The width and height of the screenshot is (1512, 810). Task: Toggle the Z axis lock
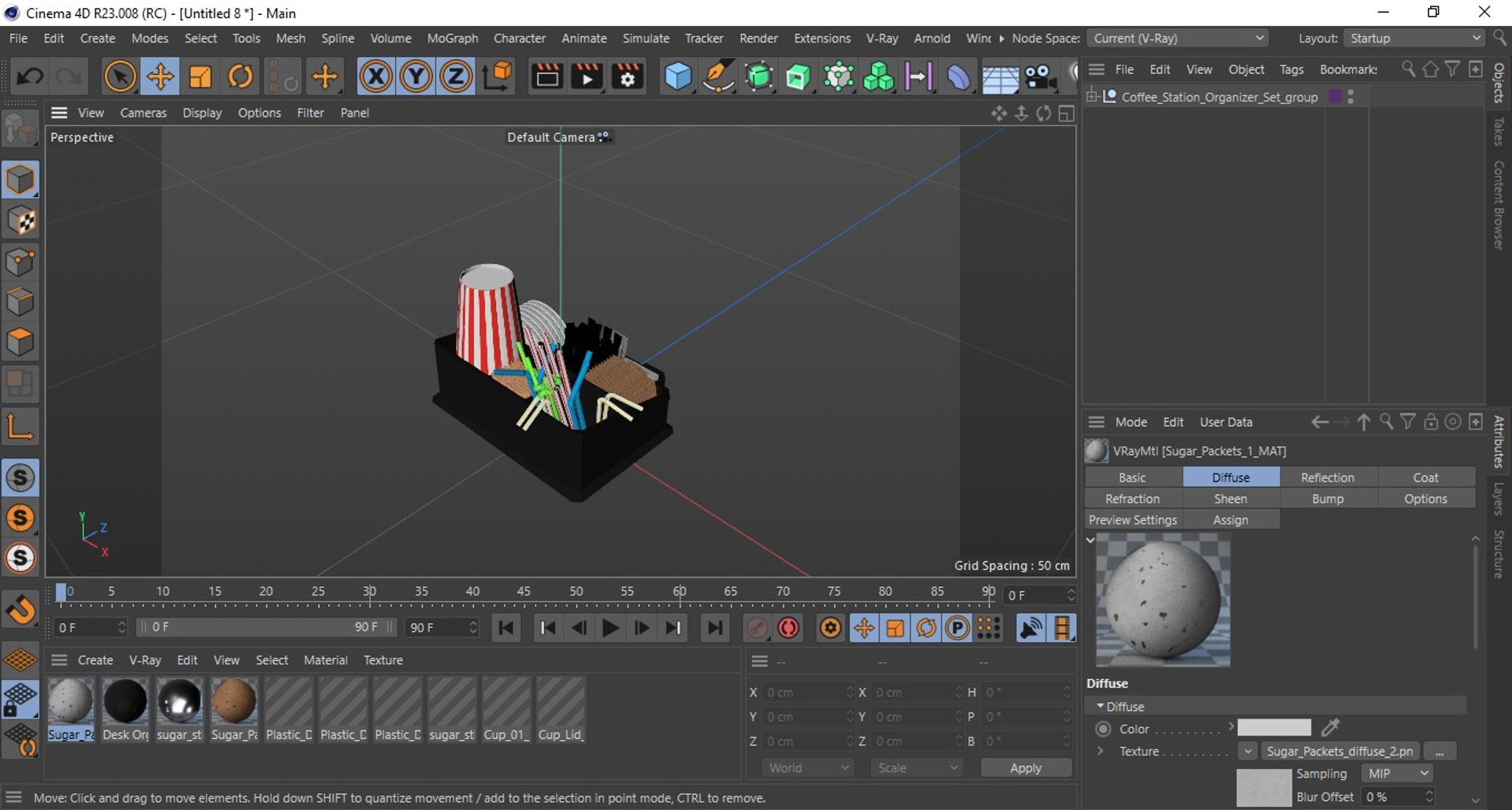click(x=455, y=76)
